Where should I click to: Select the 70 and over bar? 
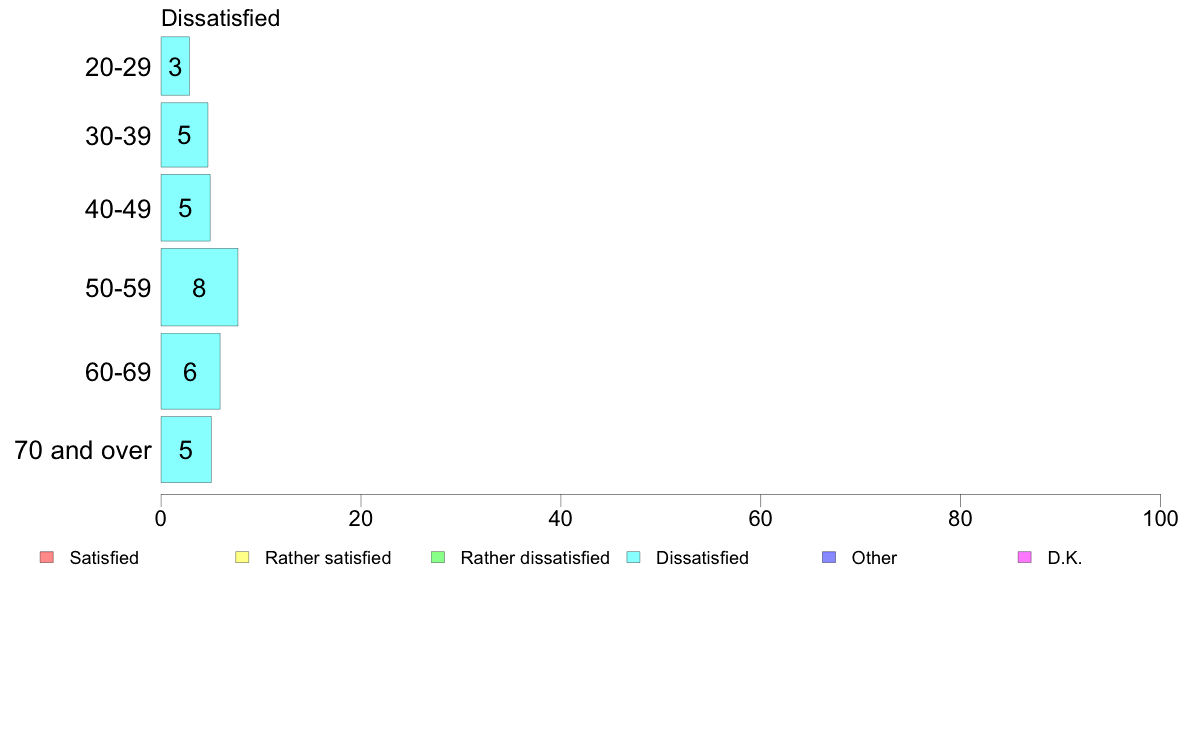point(186,449)
